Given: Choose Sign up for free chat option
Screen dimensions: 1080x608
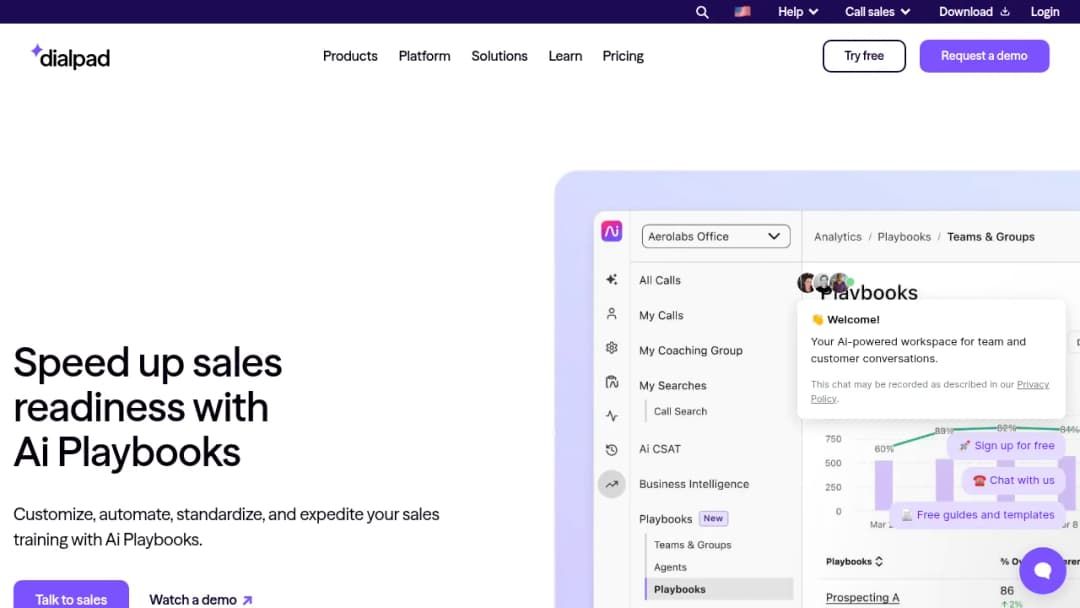Looking at the screenshot, I should (1006, 445).
